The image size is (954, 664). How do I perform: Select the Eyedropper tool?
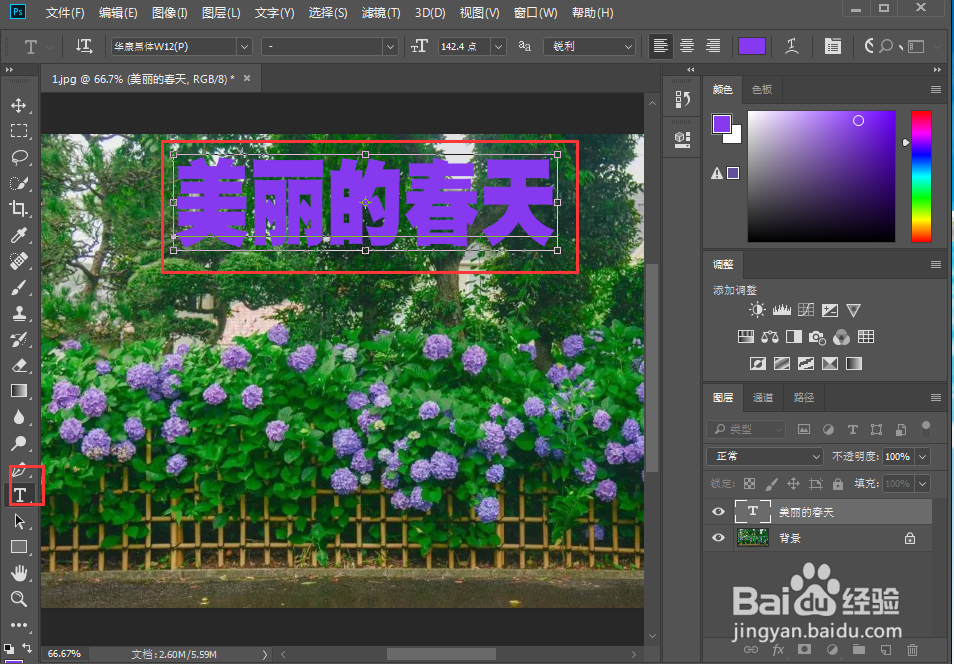click(19, 235)
